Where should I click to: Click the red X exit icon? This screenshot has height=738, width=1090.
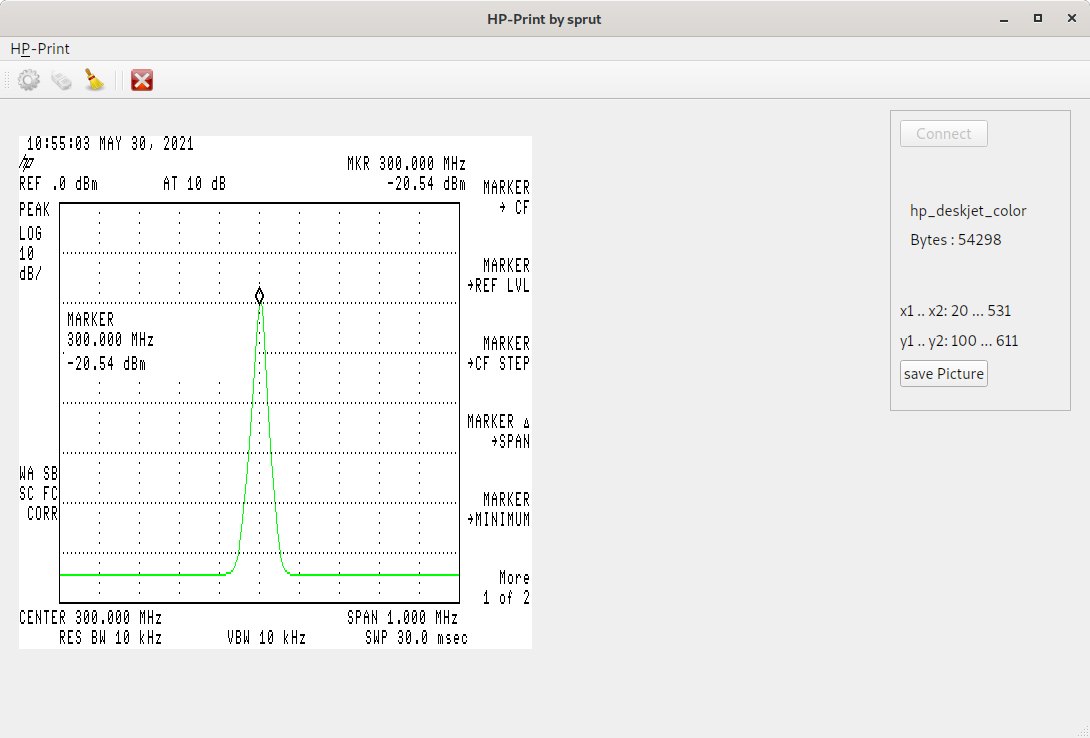coord(142,80)
